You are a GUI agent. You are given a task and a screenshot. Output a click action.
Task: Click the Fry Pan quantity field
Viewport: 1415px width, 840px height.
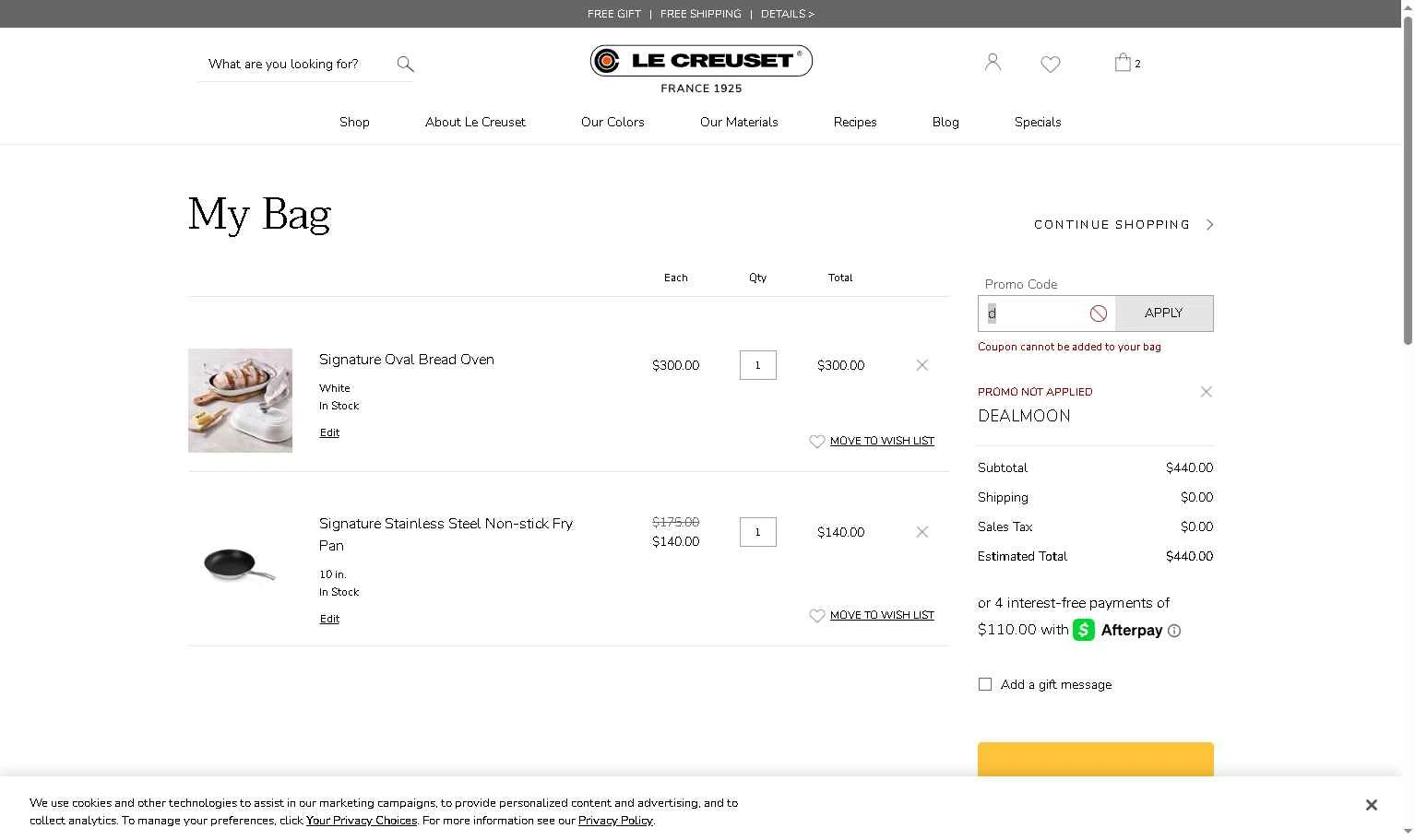tap(758, 532)
